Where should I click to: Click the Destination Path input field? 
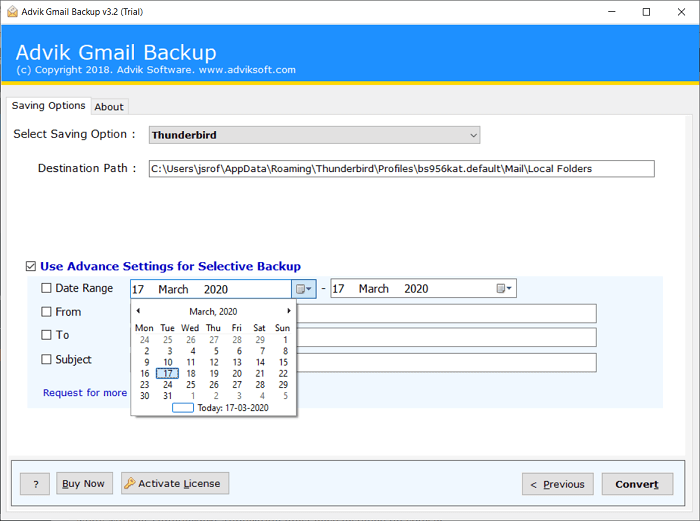pyautogui.click(x=401, y=169)
